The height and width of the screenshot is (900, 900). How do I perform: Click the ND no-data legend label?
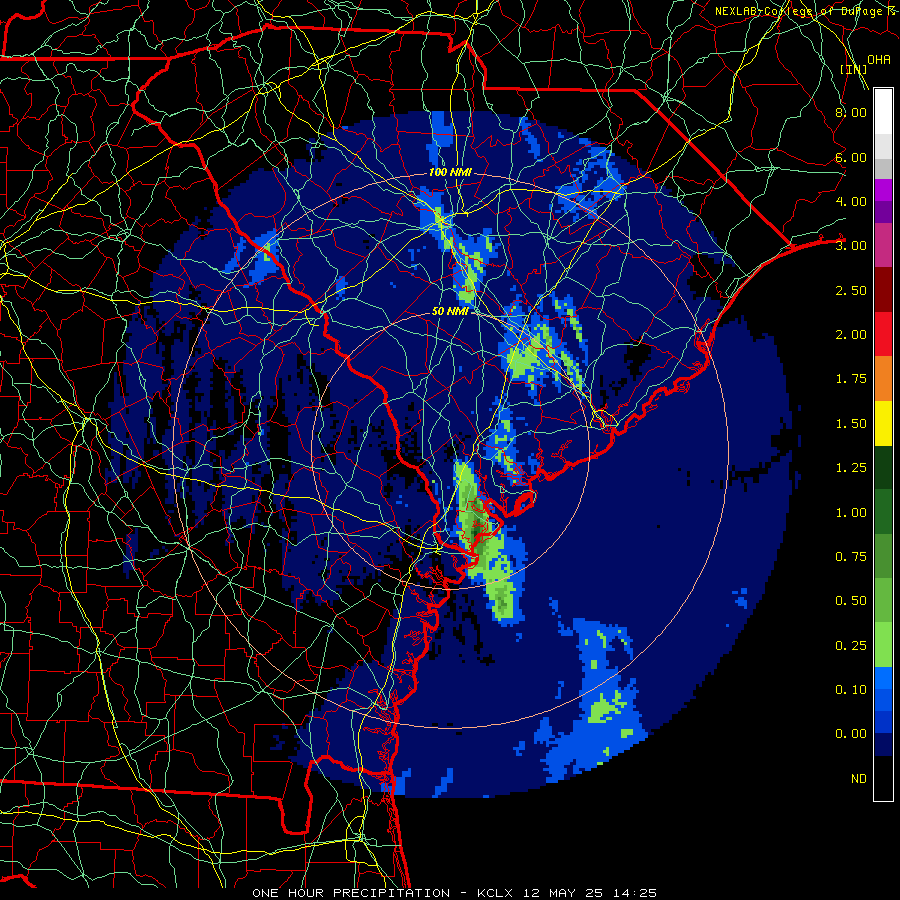click(859, 779)
